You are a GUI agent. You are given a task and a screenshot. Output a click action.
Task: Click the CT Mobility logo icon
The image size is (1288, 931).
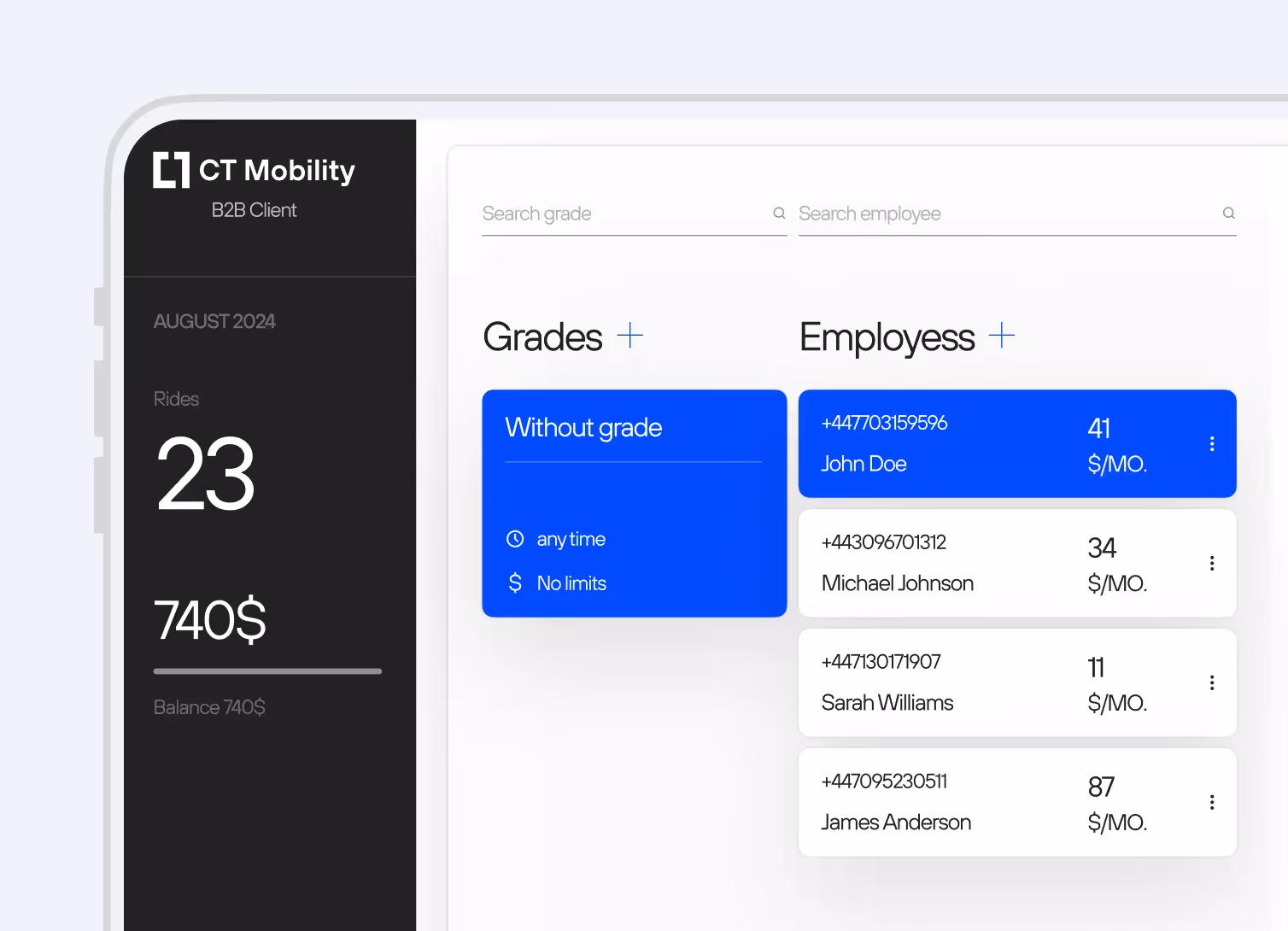(x=171, y=170)
